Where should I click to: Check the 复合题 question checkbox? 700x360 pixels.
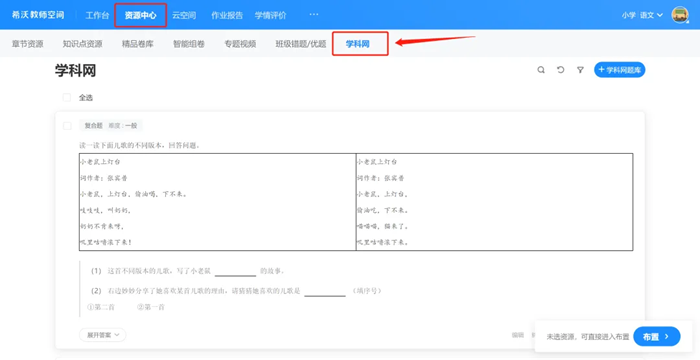pos(67,126)
